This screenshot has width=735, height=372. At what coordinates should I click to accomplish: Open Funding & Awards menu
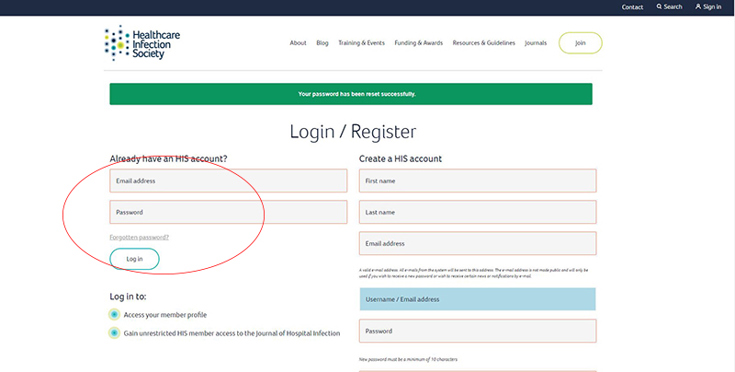pyautogui.click(x=419, y=43)
